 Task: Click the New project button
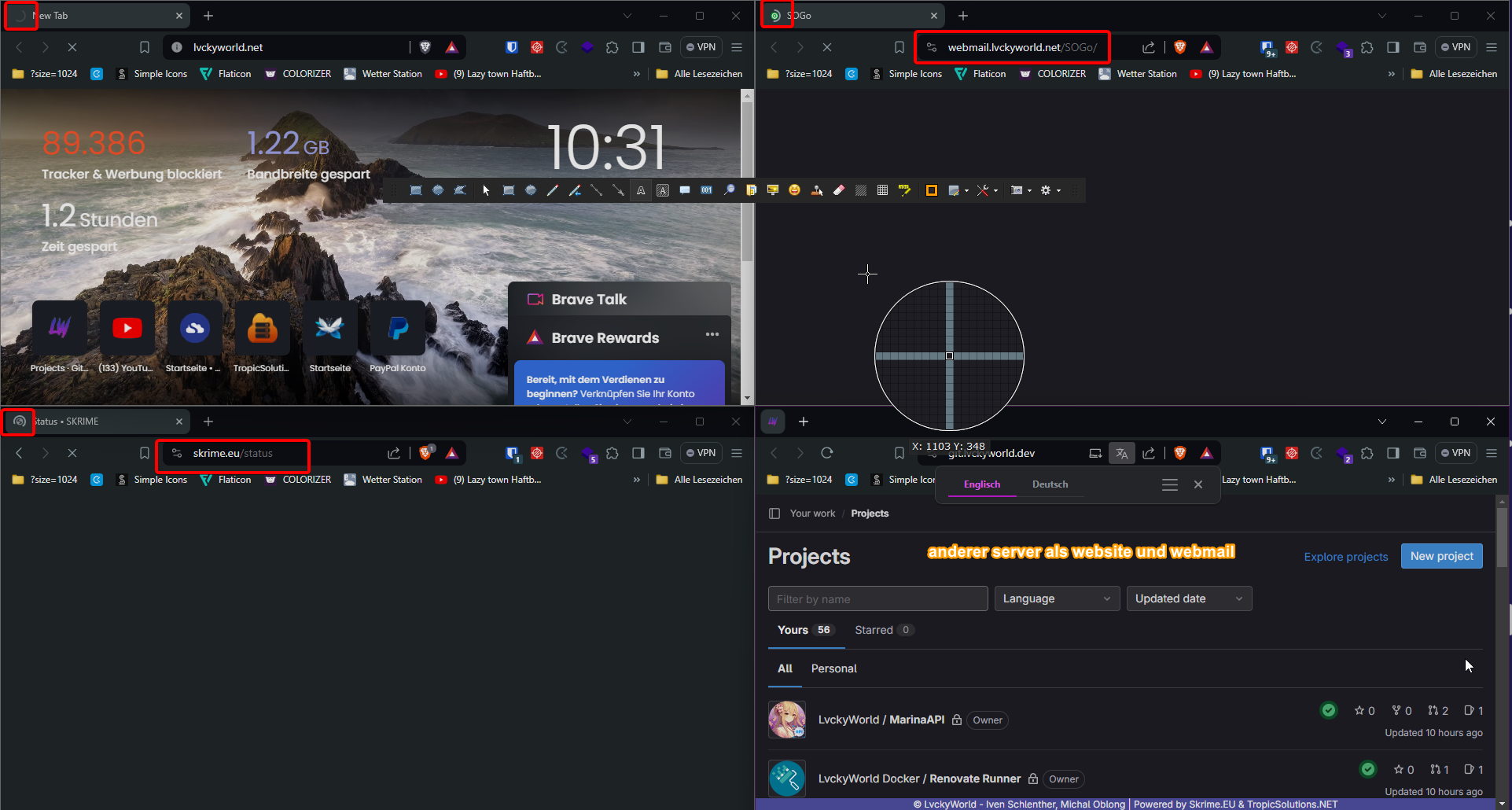[x=1441, y=556]
